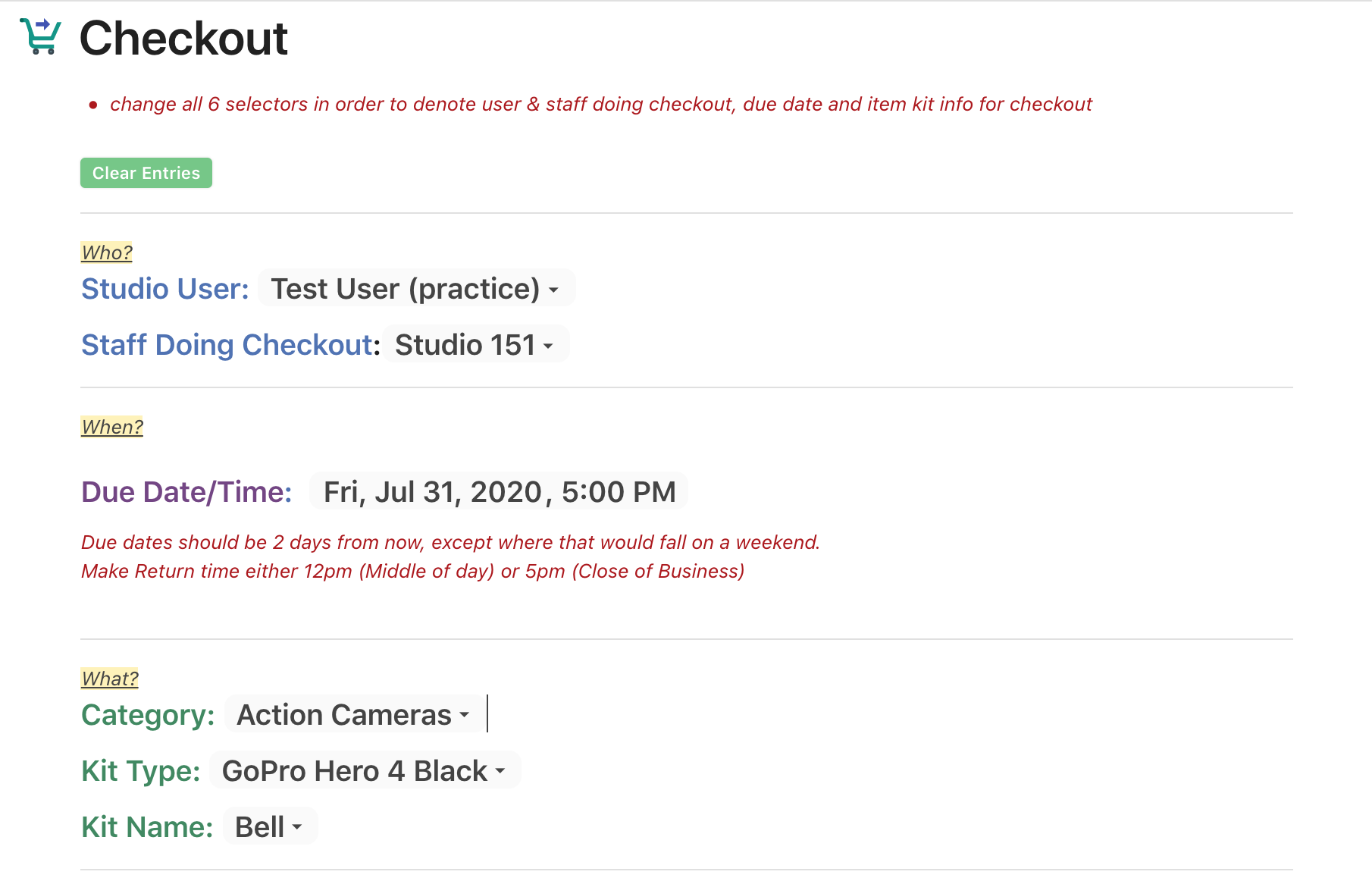Click the Kit Name label text
The image size is (1372, 881).
click(x=147, y=827)
